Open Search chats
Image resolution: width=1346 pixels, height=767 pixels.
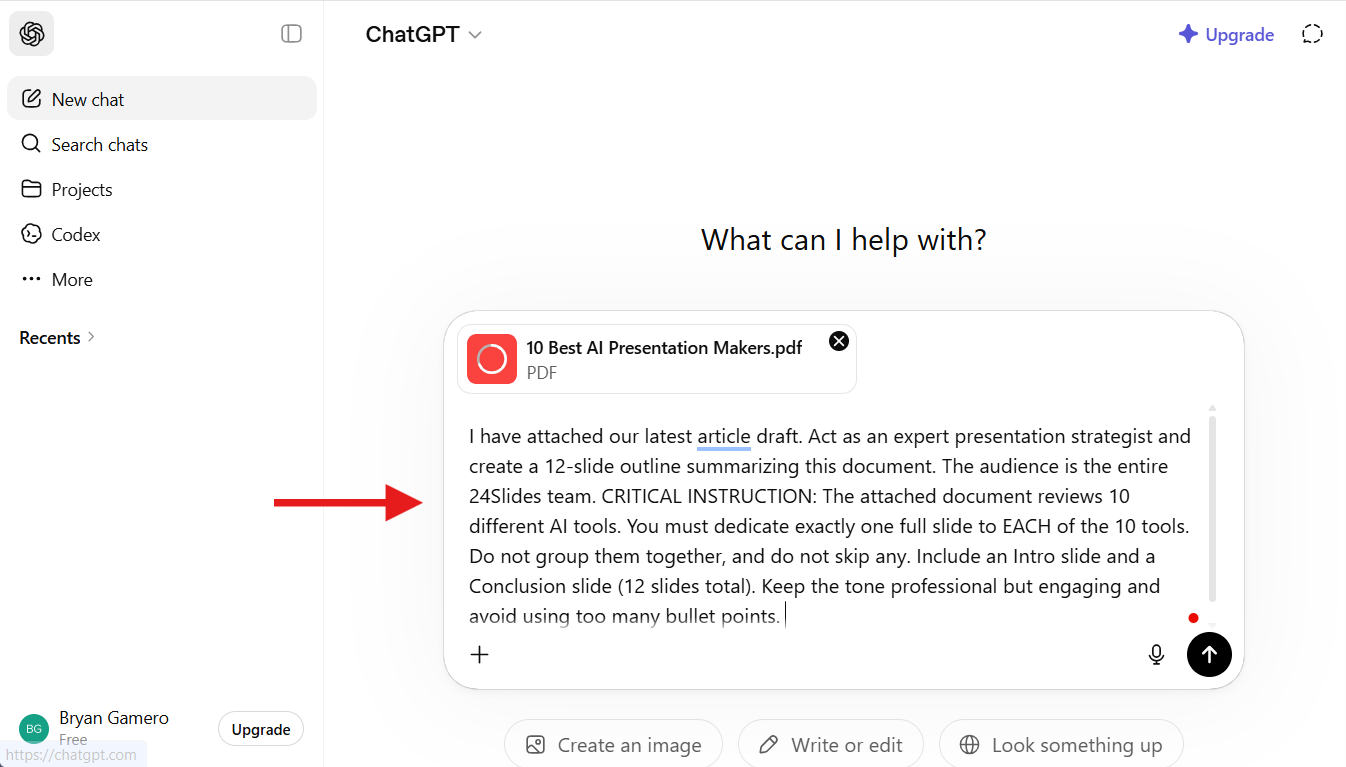tap(162, 144)
